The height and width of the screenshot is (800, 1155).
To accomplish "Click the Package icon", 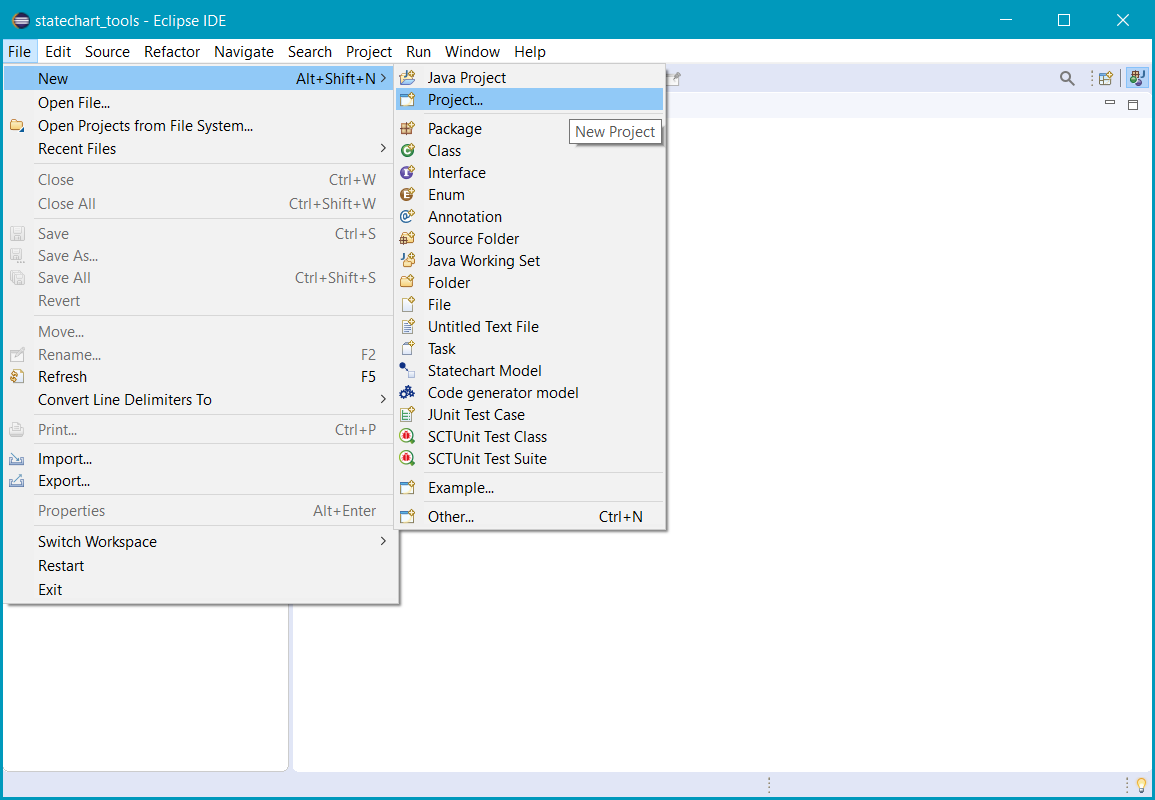I will 407,128.
